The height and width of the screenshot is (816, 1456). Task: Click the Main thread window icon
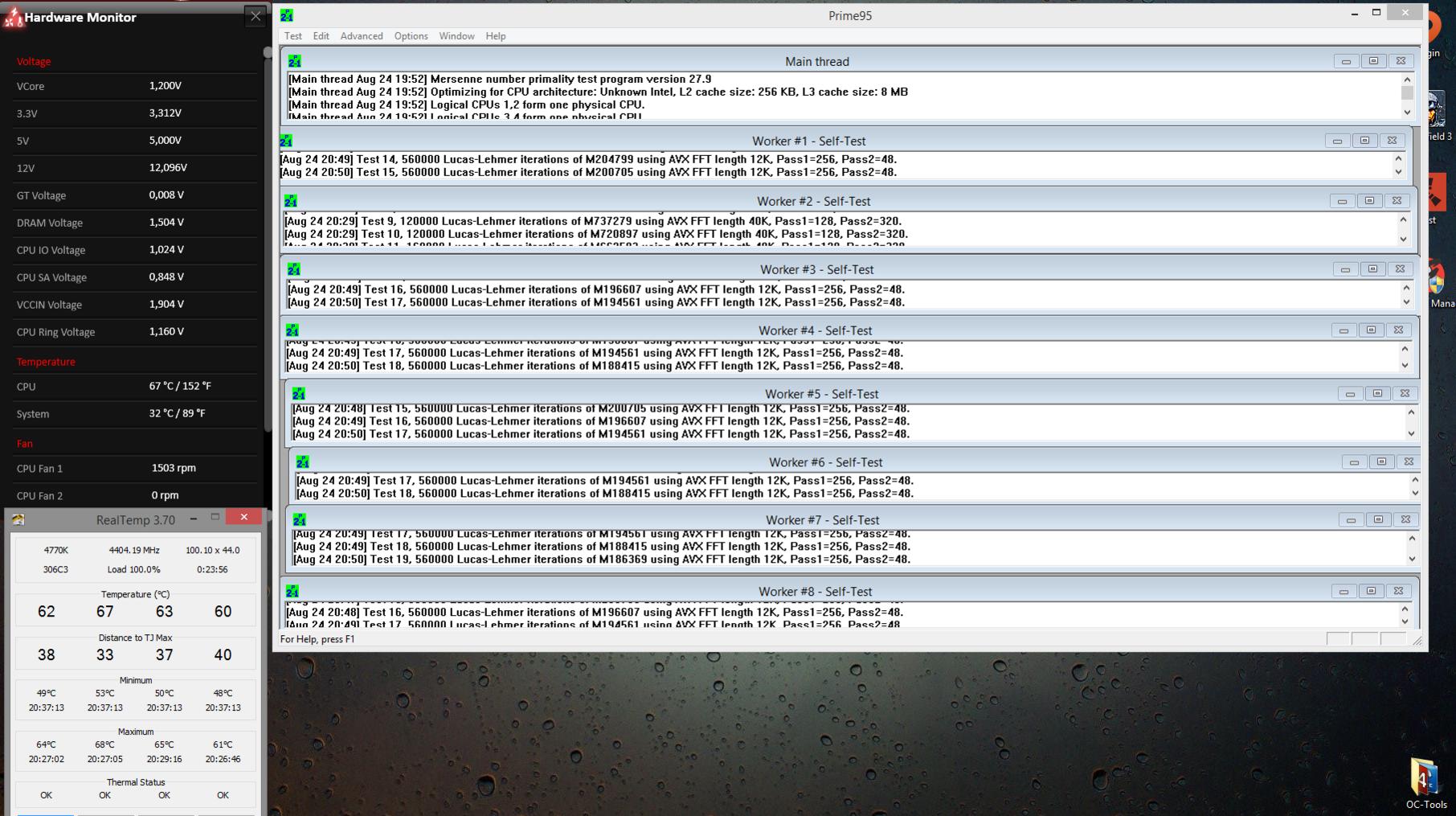295,61
